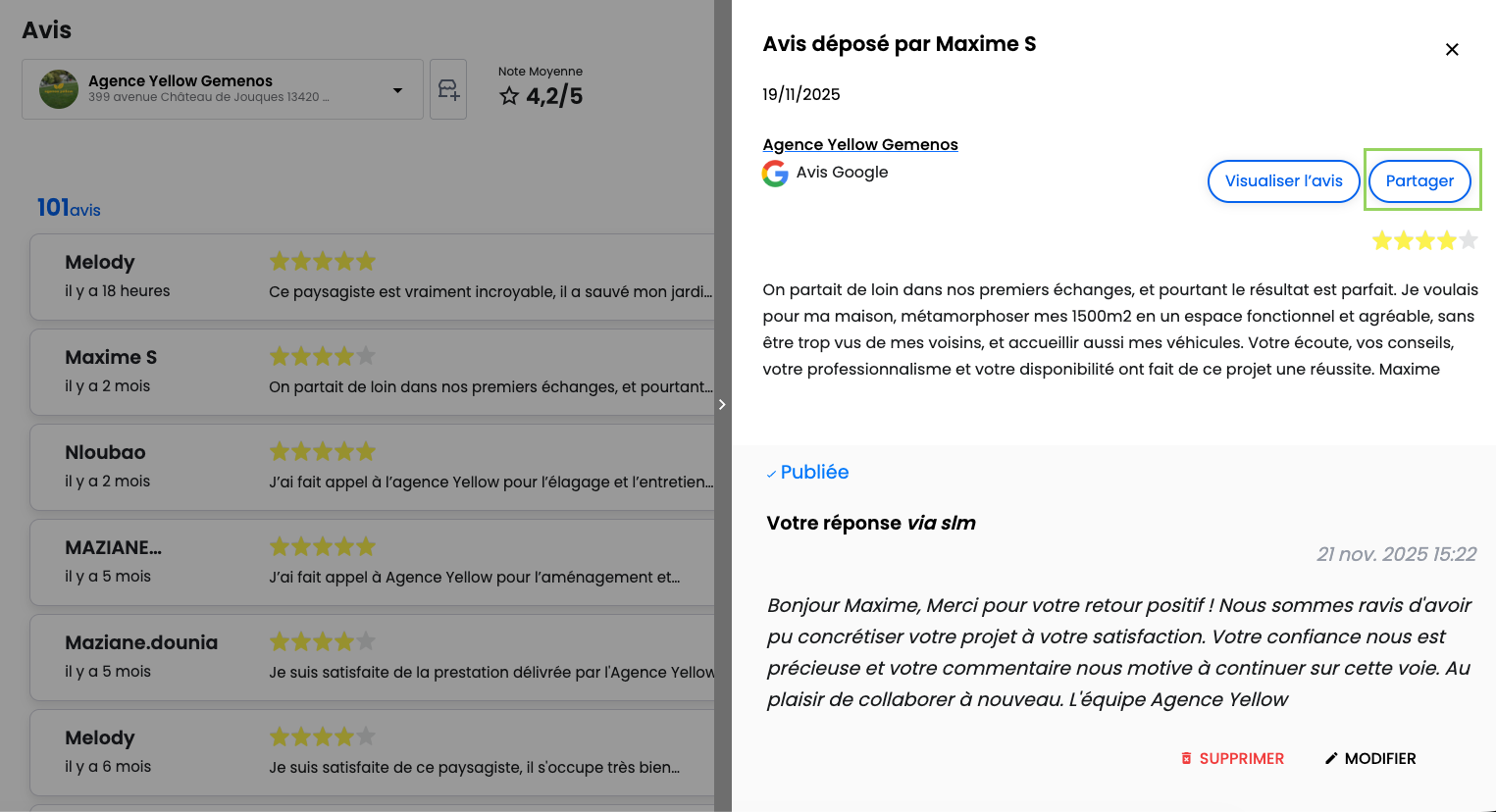The image size is (1496, 812).
Task: Open the MAZIANE… review from 5 months ago
Action: click(373, 562)
